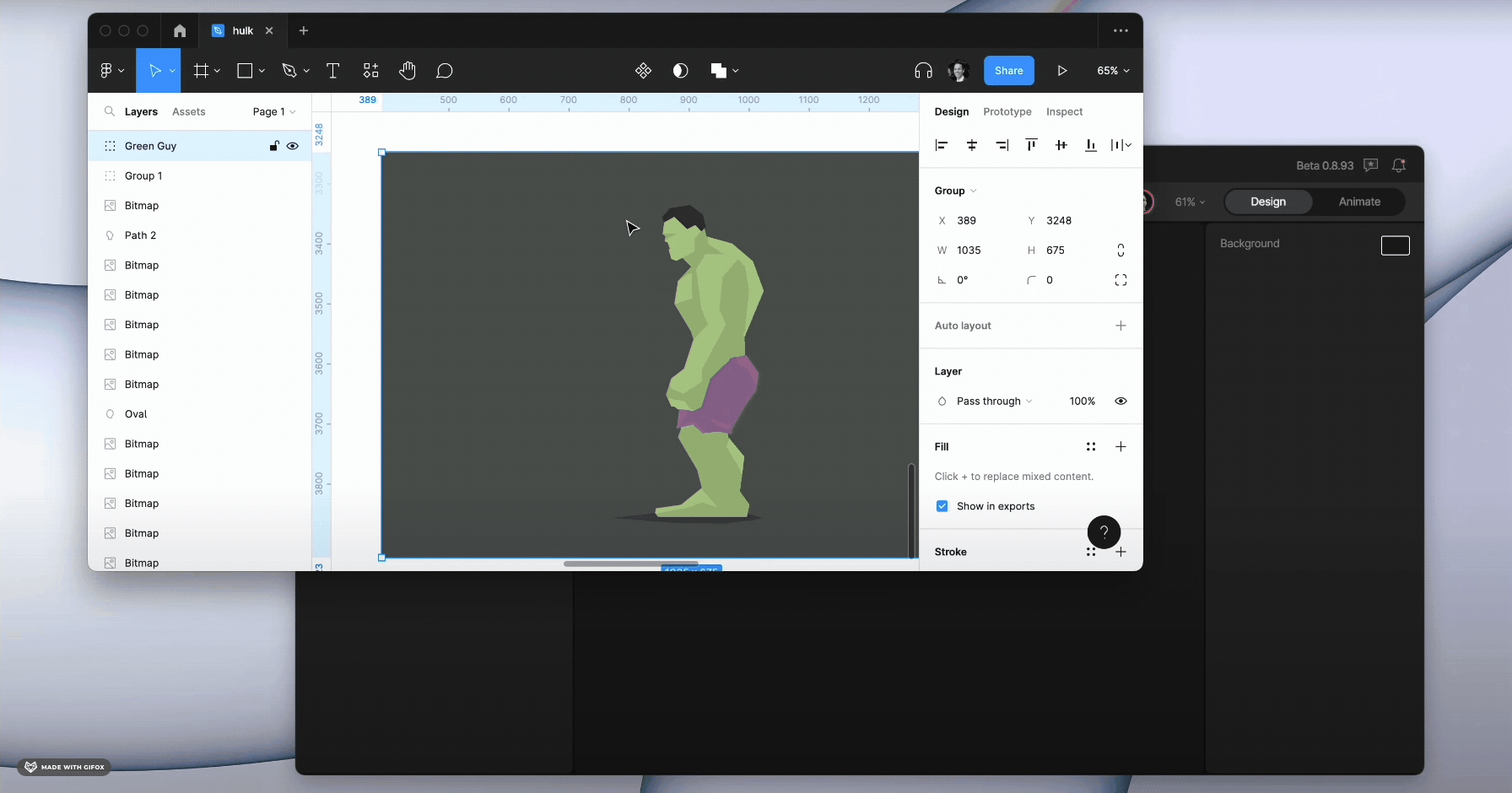
Task: Open the Stroke styles picker
Action: (x=1091, y=552)
